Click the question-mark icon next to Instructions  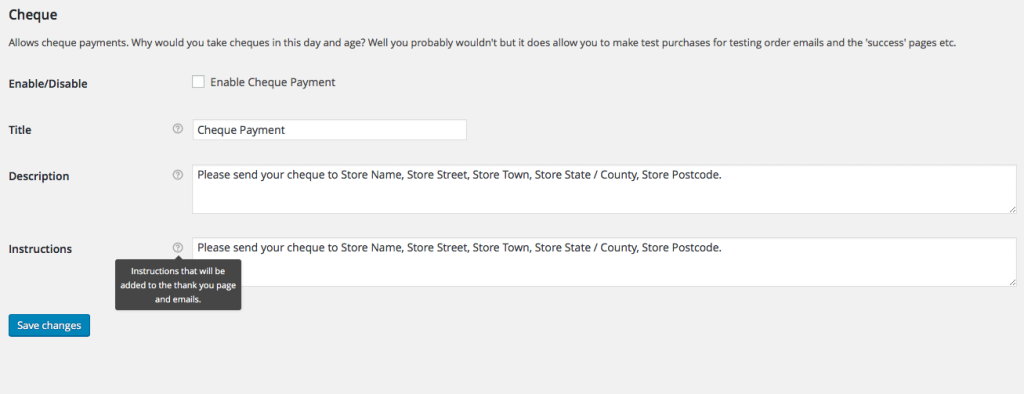click(x=178, y=248)
